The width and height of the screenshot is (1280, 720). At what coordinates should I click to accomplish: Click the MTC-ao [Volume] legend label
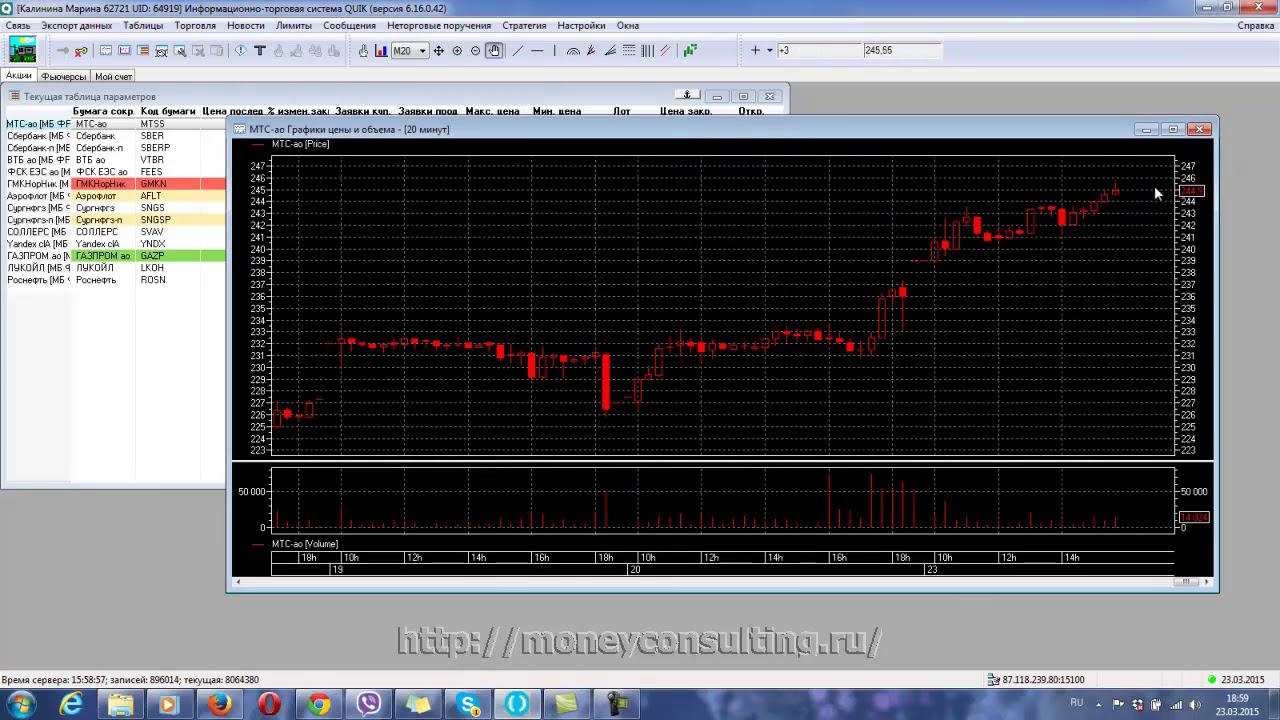coord(304,544)
